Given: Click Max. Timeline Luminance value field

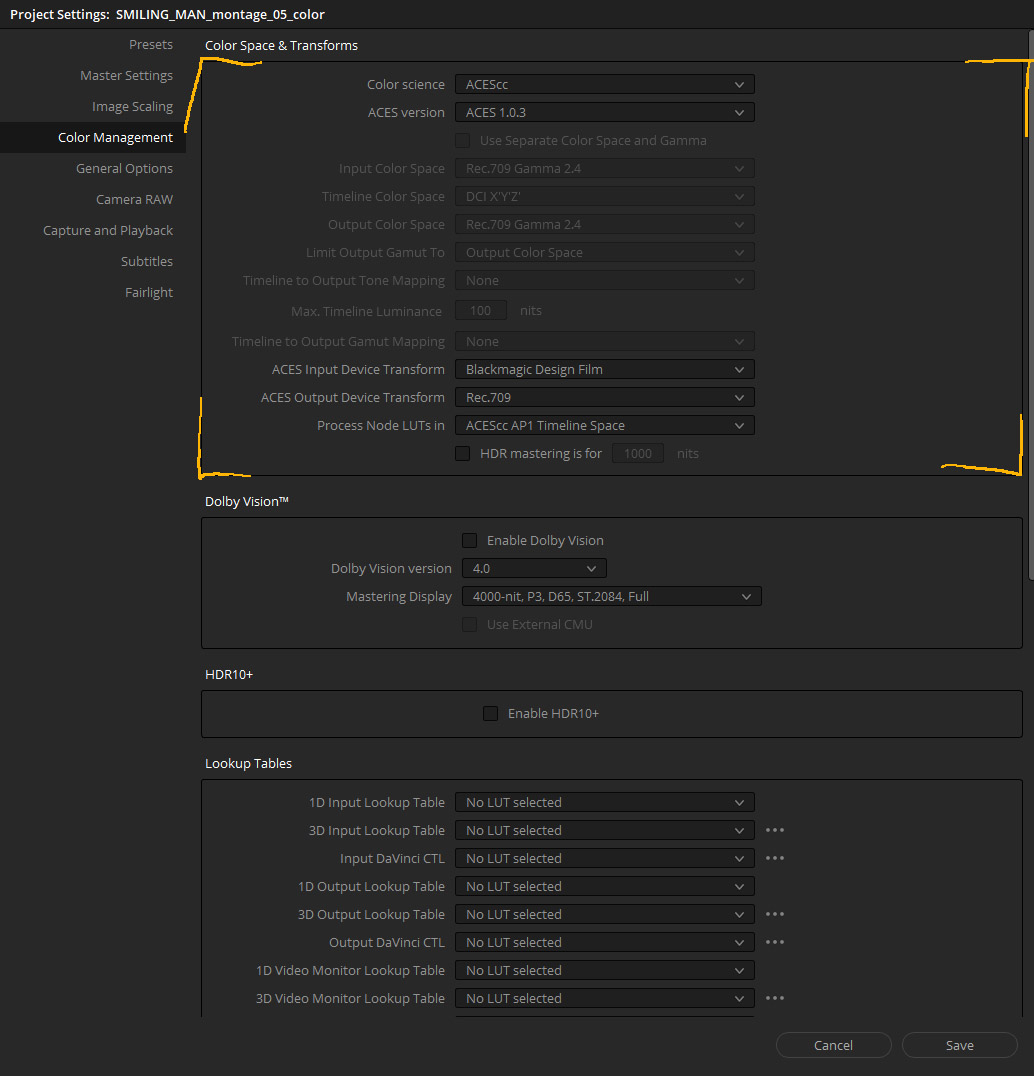Looking at the screenshot, I should [480, 311].
